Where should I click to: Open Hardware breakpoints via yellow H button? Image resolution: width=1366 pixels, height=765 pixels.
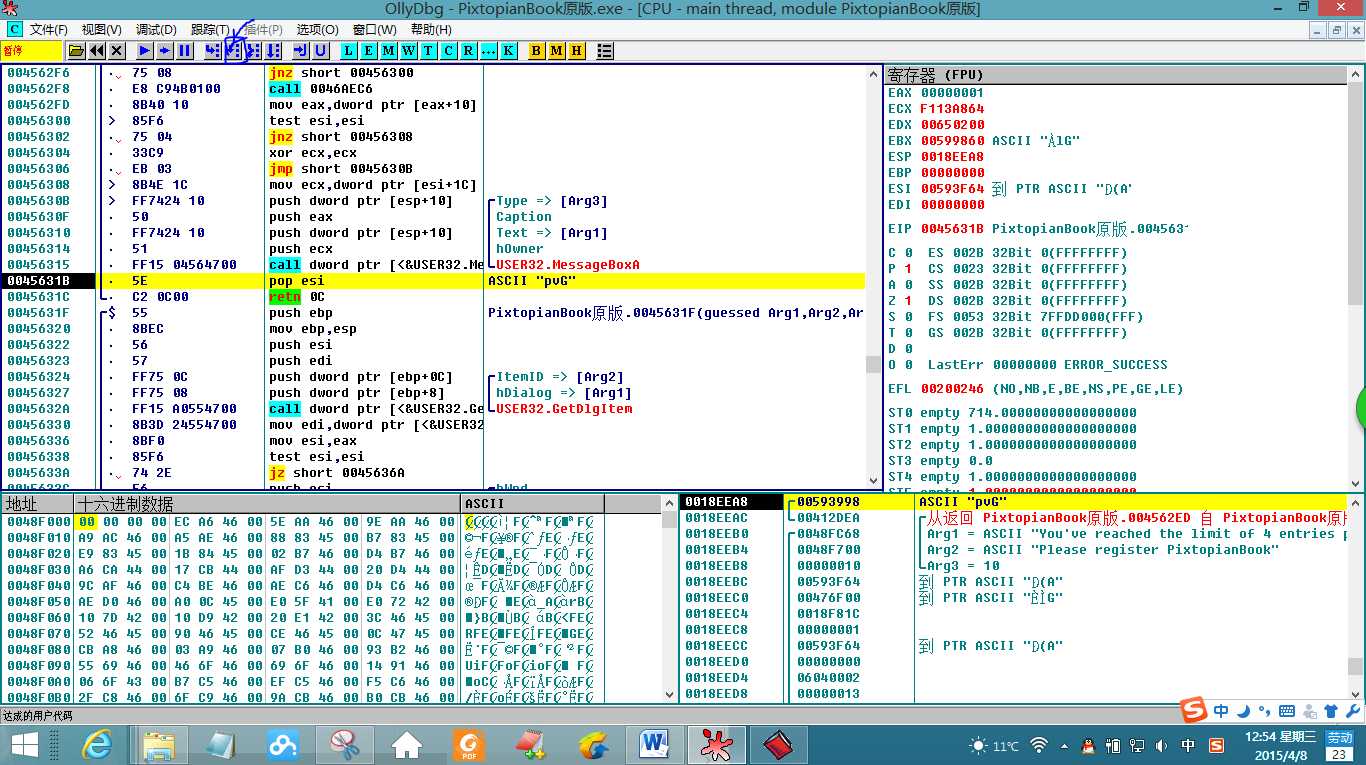pyautogui.click(x=576, y=50)
